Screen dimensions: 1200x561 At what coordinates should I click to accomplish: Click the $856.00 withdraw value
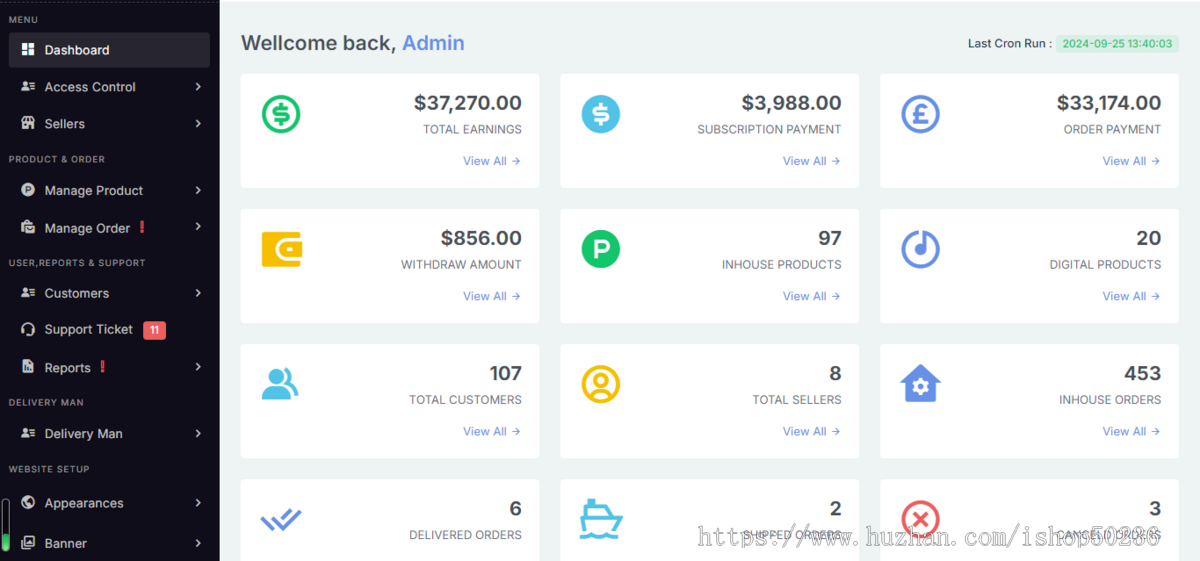[481, 238]
